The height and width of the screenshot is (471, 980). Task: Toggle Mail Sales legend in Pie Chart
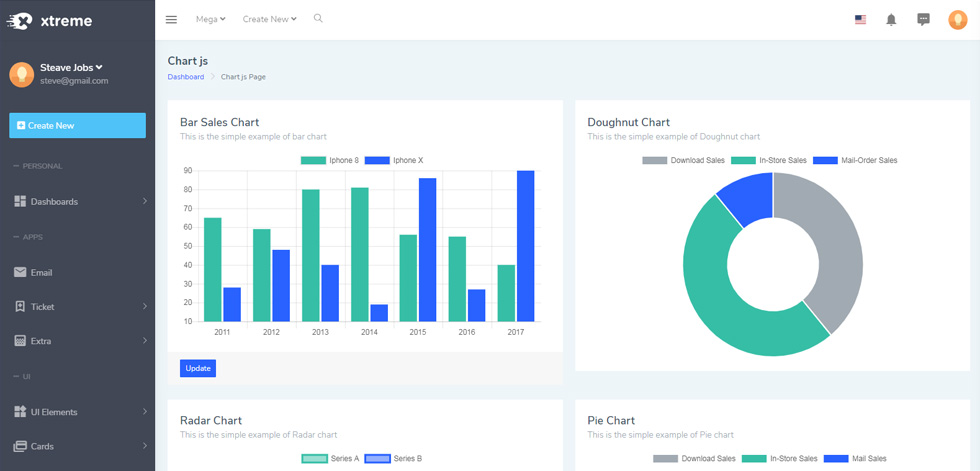pyautogui.click(x=855, y=459)
